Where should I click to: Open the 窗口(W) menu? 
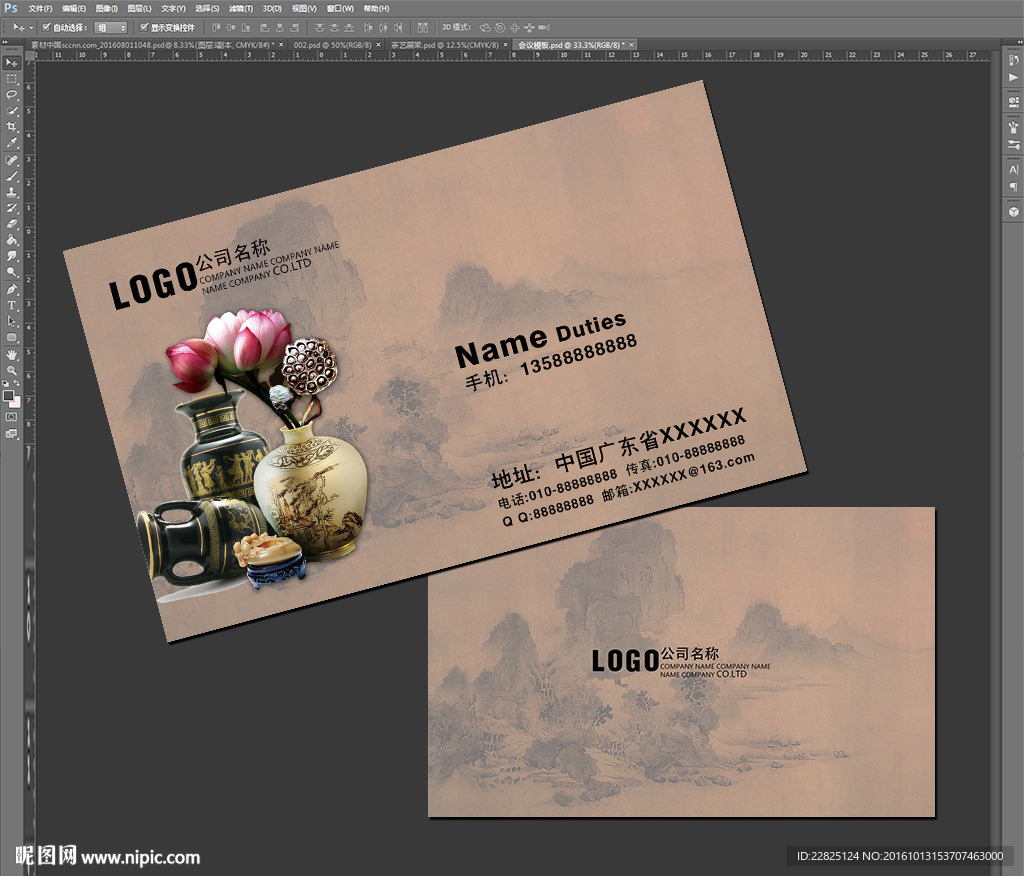[340, 8]
